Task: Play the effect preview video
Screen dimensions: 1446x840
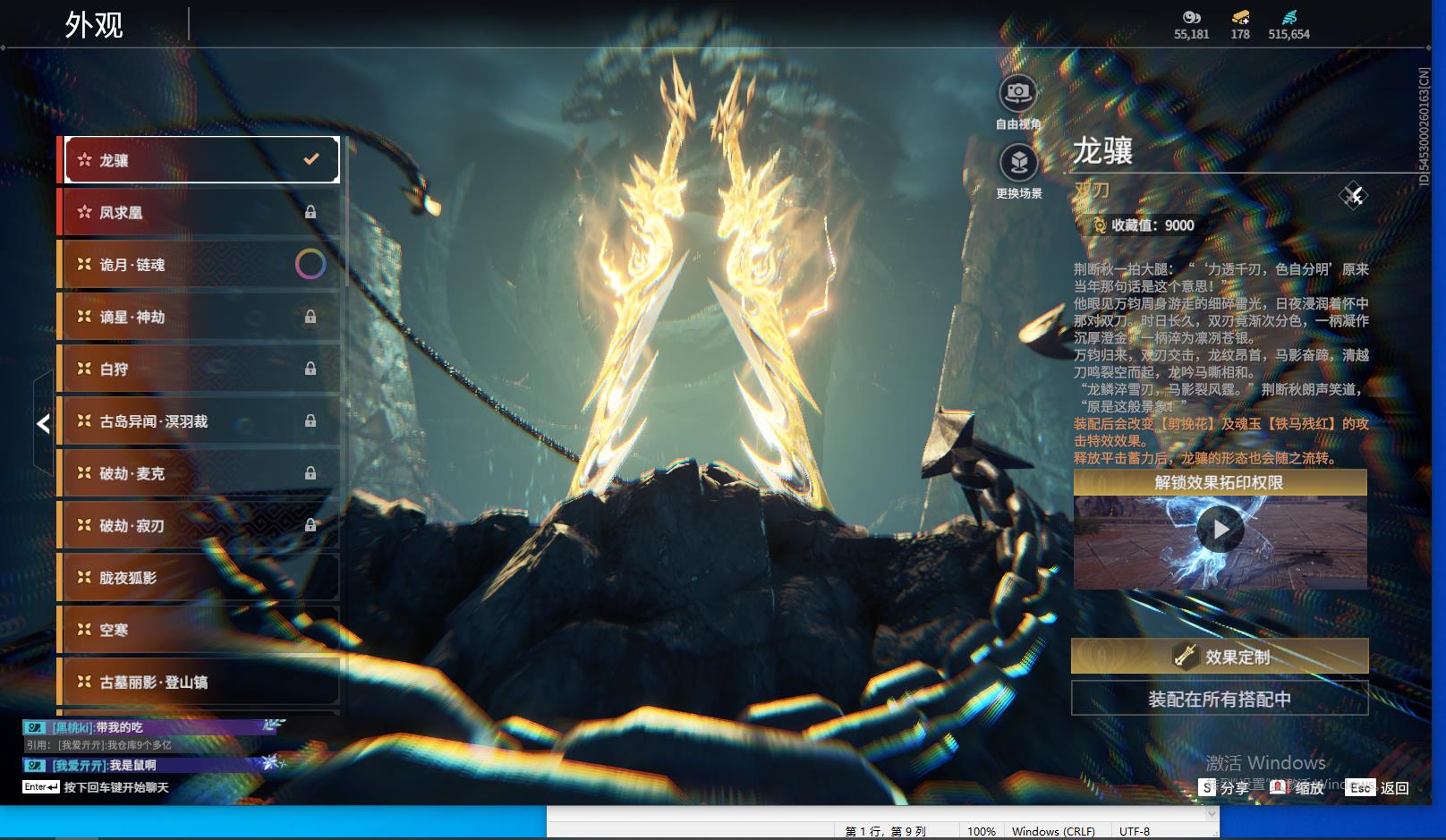Action: pos(1221,530)
